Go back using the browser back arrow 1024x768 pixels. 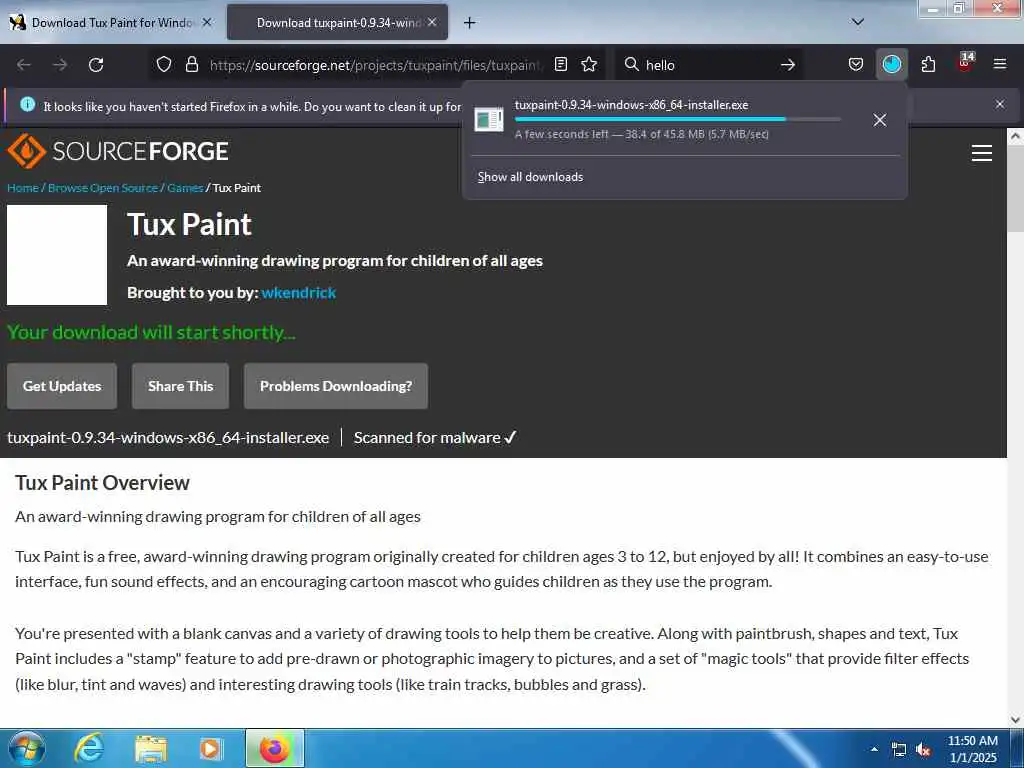point(24,65)
